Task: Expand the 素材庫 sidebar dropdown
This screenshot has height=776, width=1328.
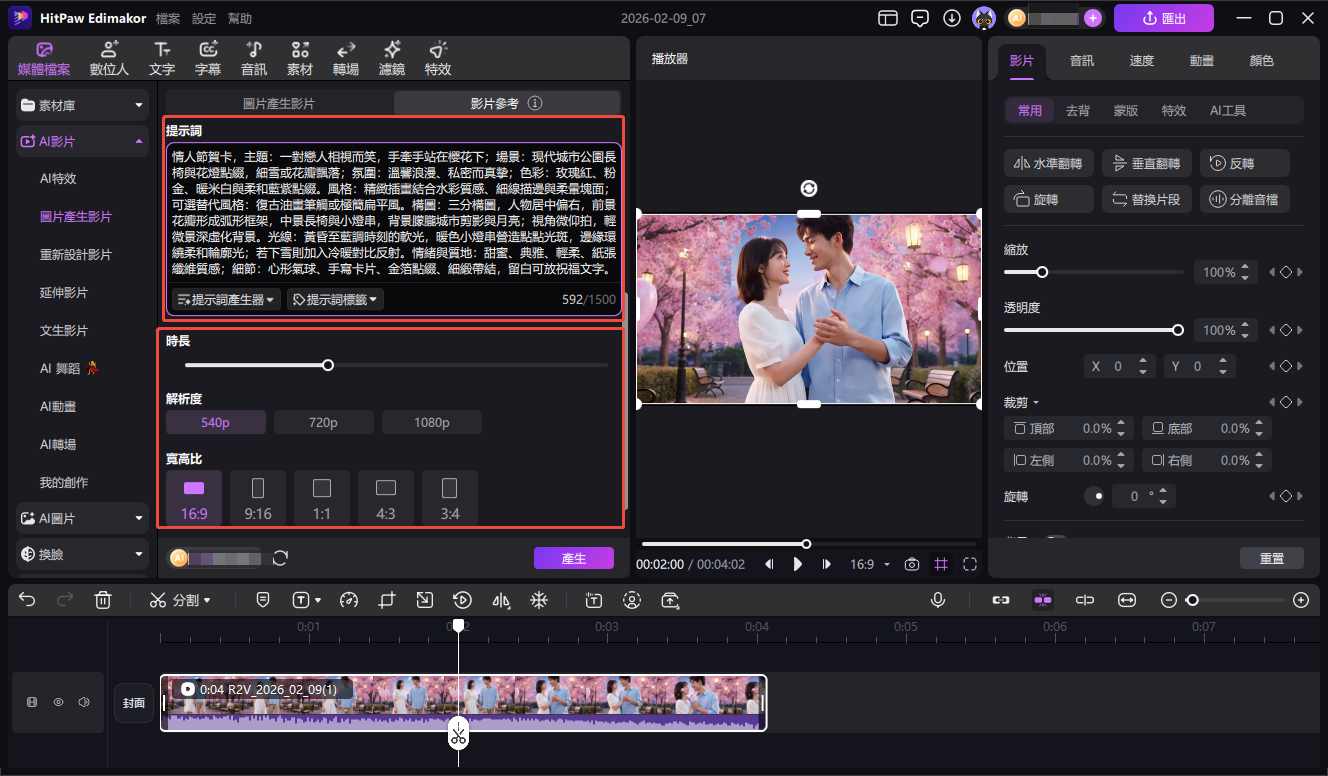Action: click(x=80, y=104)
